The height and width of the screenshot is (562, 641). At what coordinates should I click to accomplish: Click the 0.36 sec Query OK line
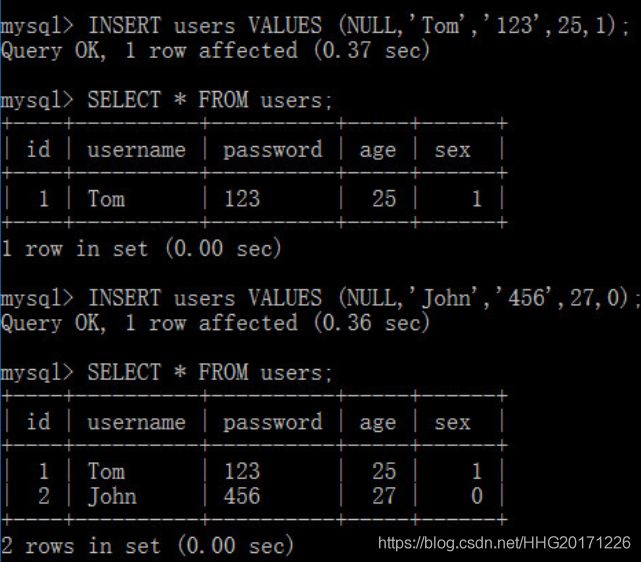click(x=215, y=323)
